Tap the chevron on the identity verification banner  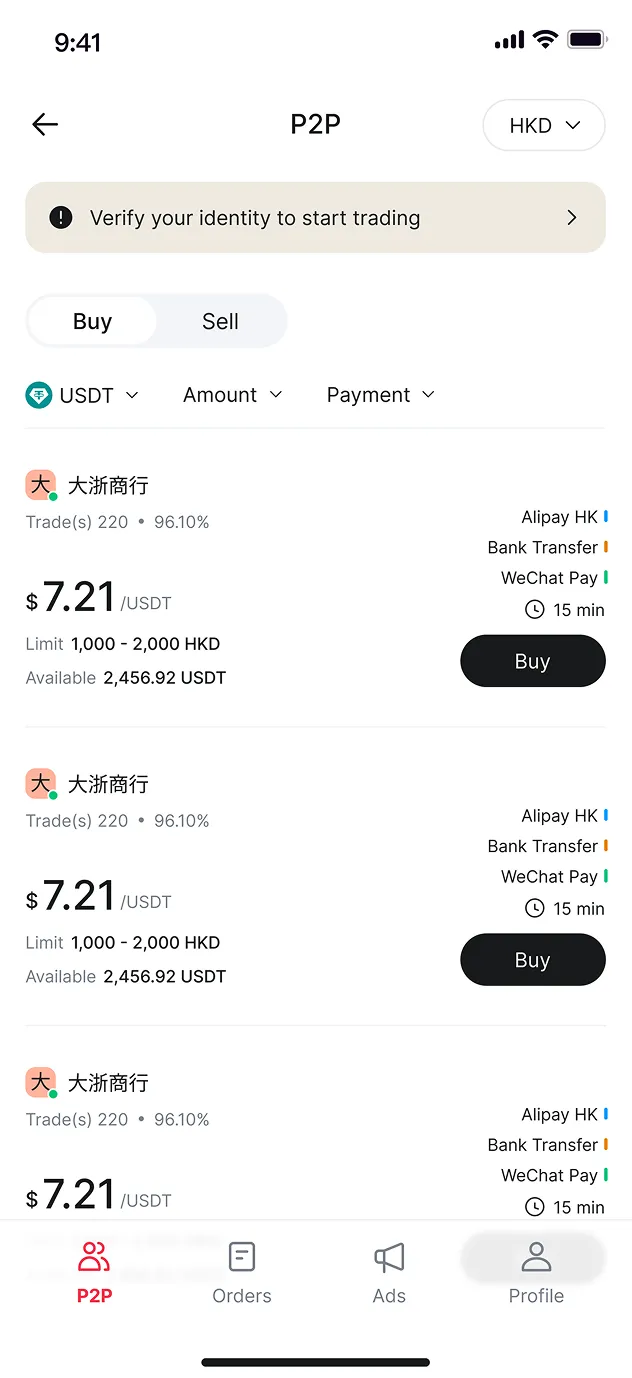tap(571, 217)
